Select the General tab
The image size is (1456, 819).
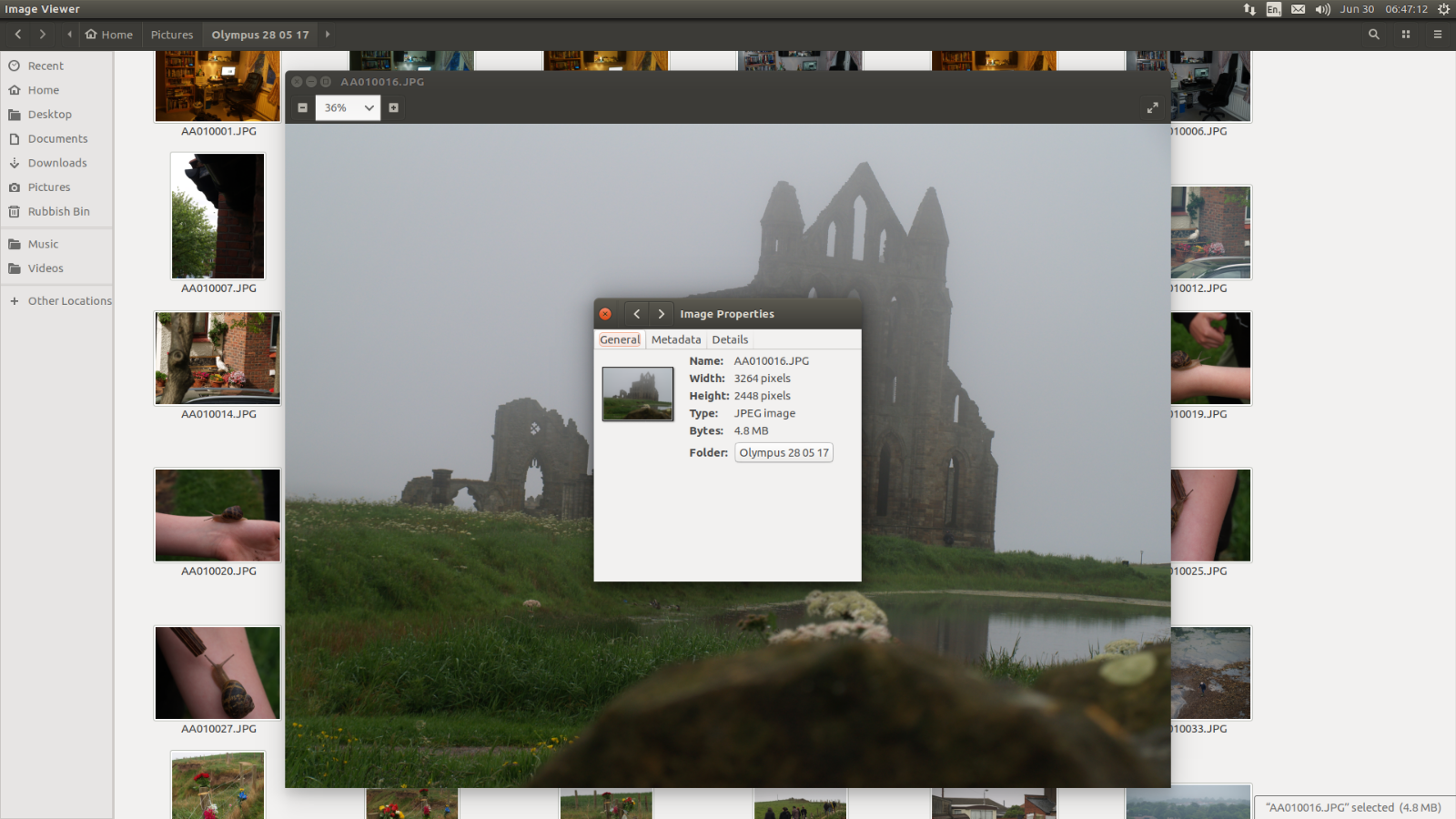(620, 339)
